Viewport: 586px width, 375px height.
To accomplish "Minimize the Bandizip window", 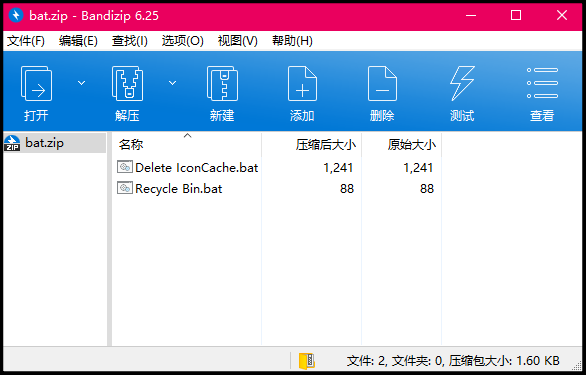I will [471, 15].
